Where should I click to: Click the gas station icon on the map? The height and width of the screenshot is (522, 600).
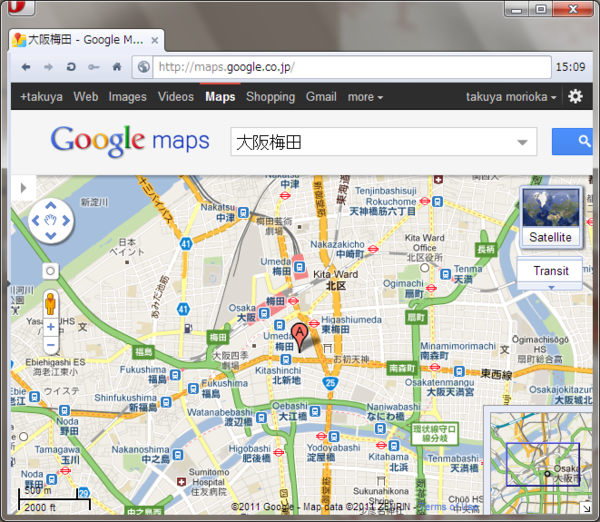[188, 328]
